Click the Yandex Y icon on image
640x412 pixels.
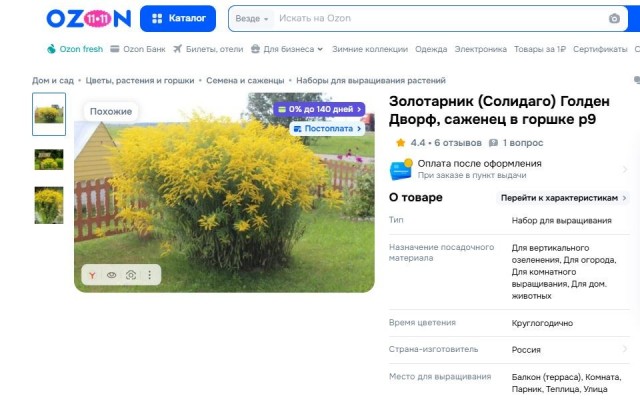[x=92, y=275]
